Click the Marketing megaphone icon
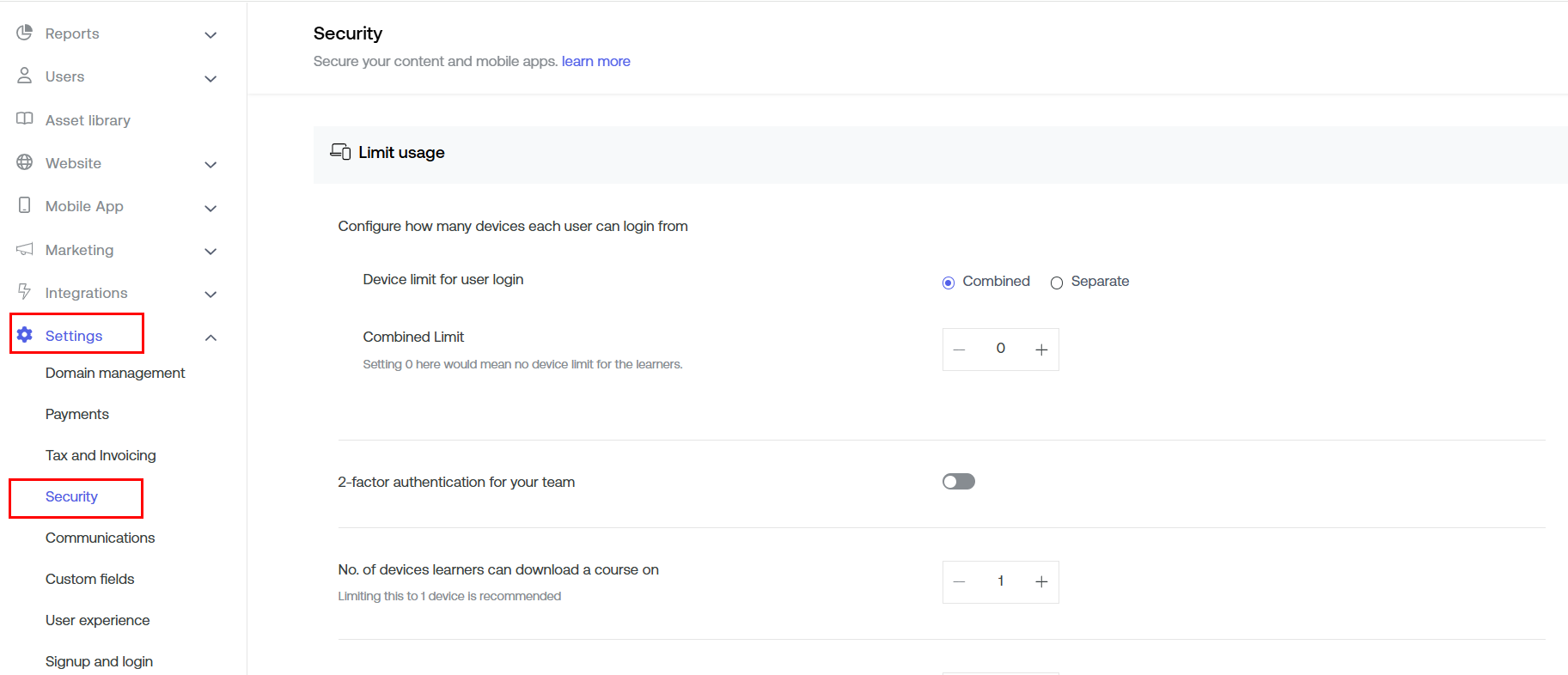Viewport: 1568px width, 675px height. coord(25,249)
